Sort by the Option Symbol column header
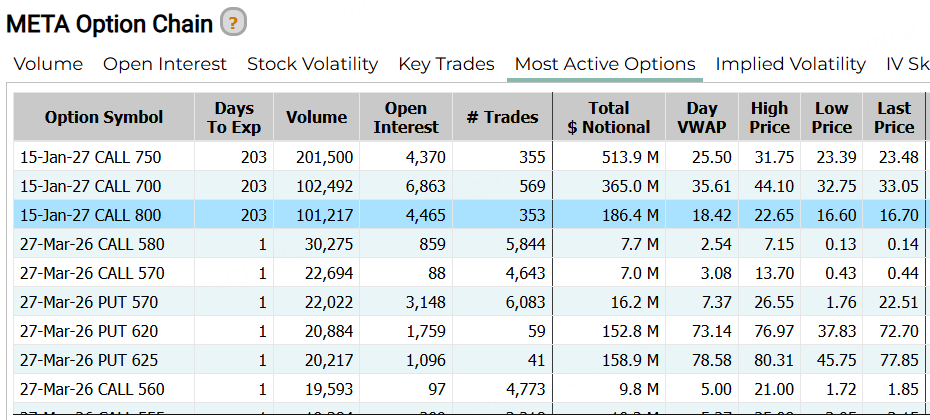930x420 pixels. click(104, 118)
